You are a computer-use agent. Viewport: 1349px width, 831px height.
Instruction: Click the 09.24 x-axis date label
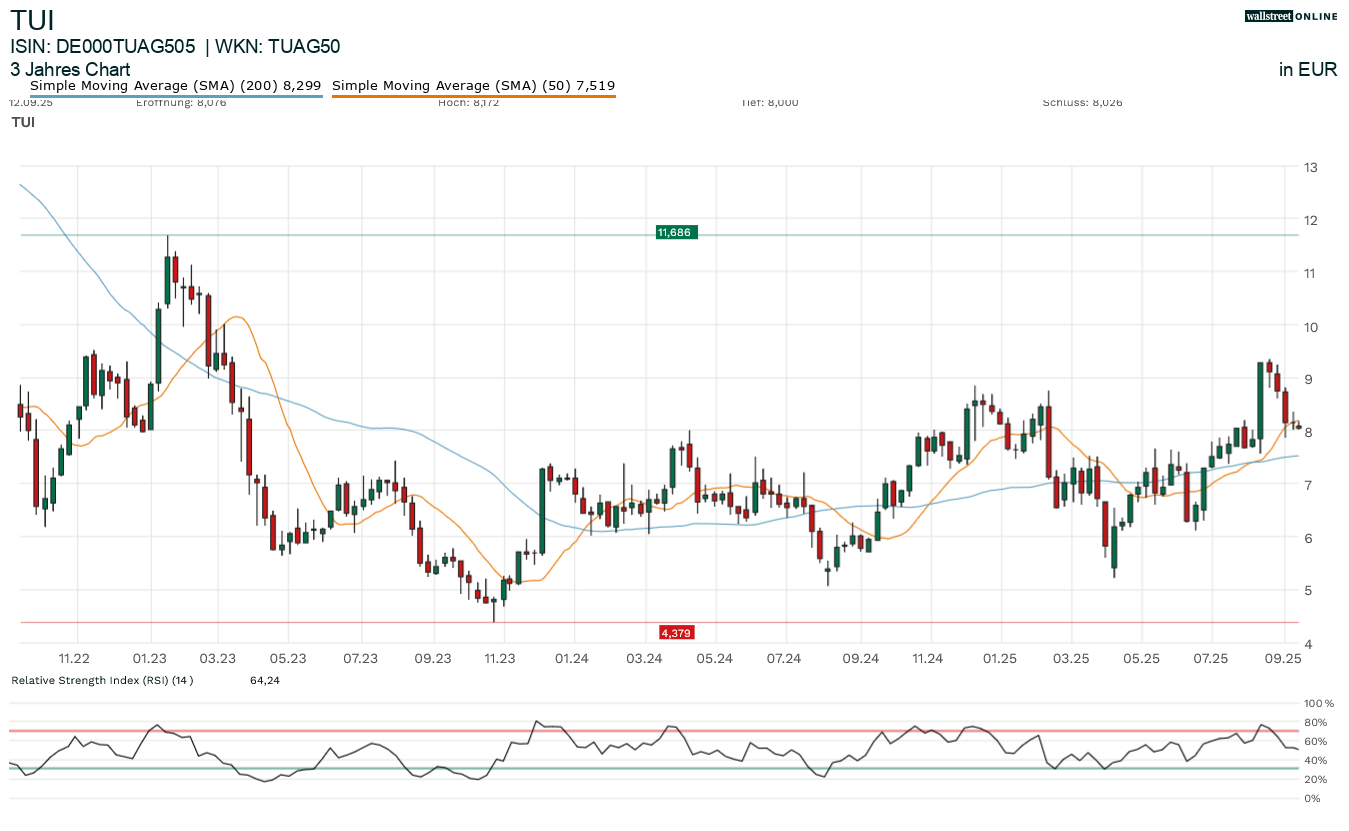click(861, 658)
